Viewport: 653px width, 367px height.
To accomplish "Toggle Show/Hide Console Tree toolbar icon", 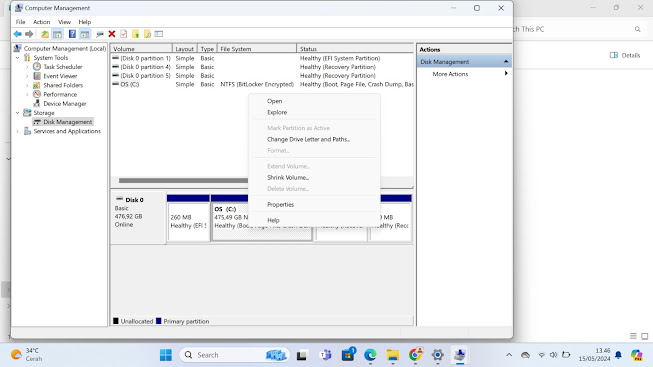I will [x=57, y=34].
